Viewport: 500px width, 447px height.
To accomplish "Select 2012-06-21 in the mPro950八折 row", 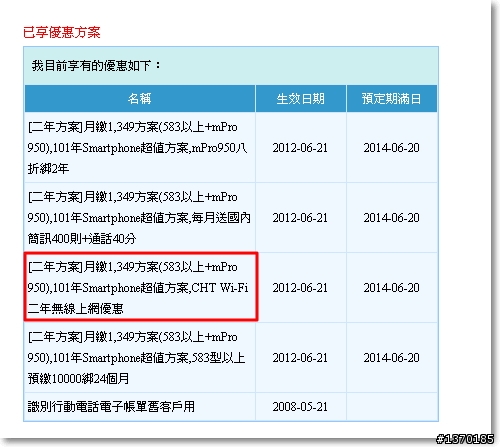I will click(300, 148).
